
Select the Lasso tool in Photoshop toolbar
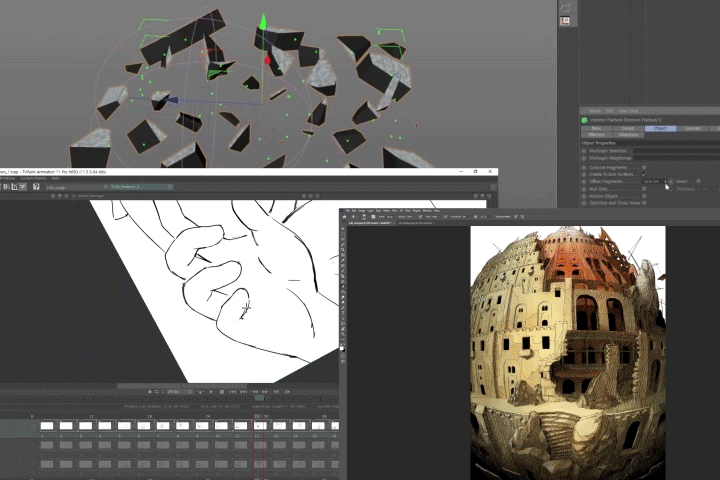pos(343,239)
